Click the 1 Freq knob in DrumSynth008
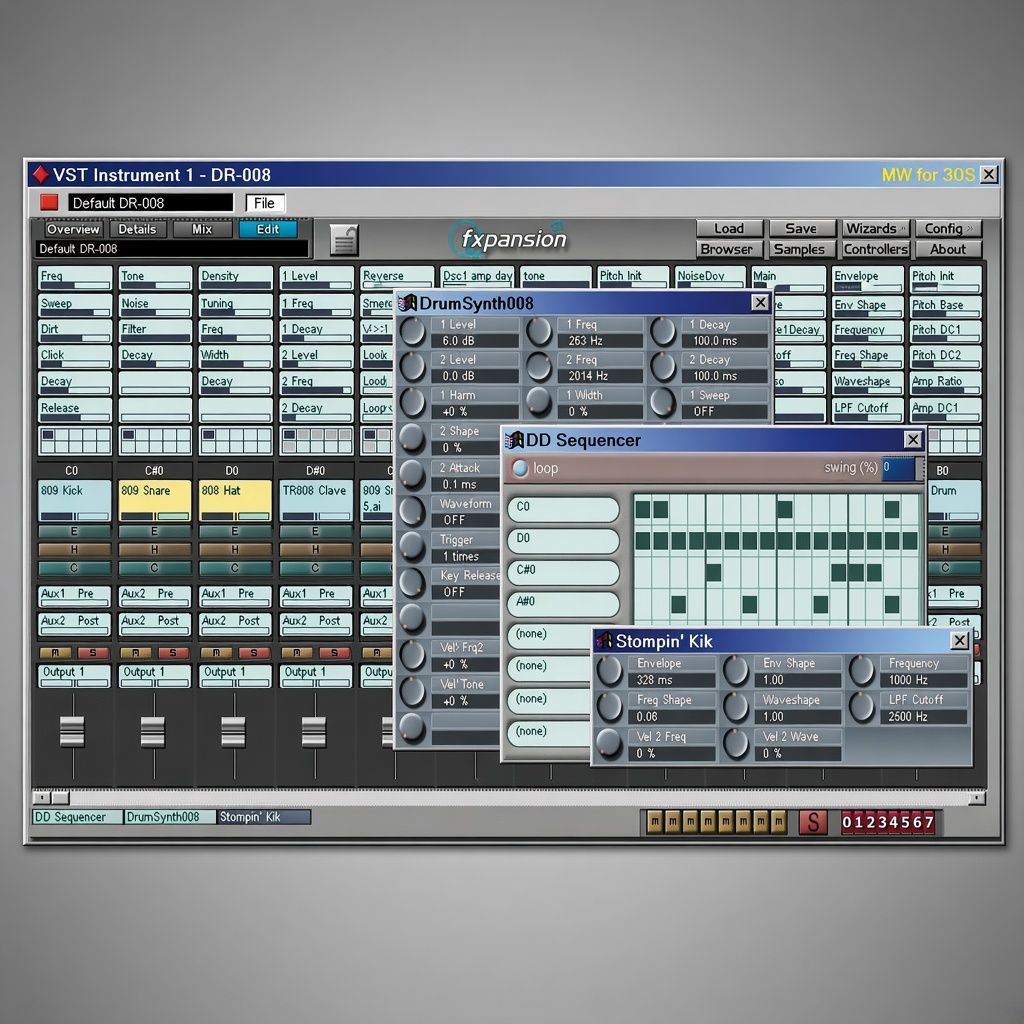Image resolution: width=1024 pixels, height=1024 pixels. click(539, 331)
